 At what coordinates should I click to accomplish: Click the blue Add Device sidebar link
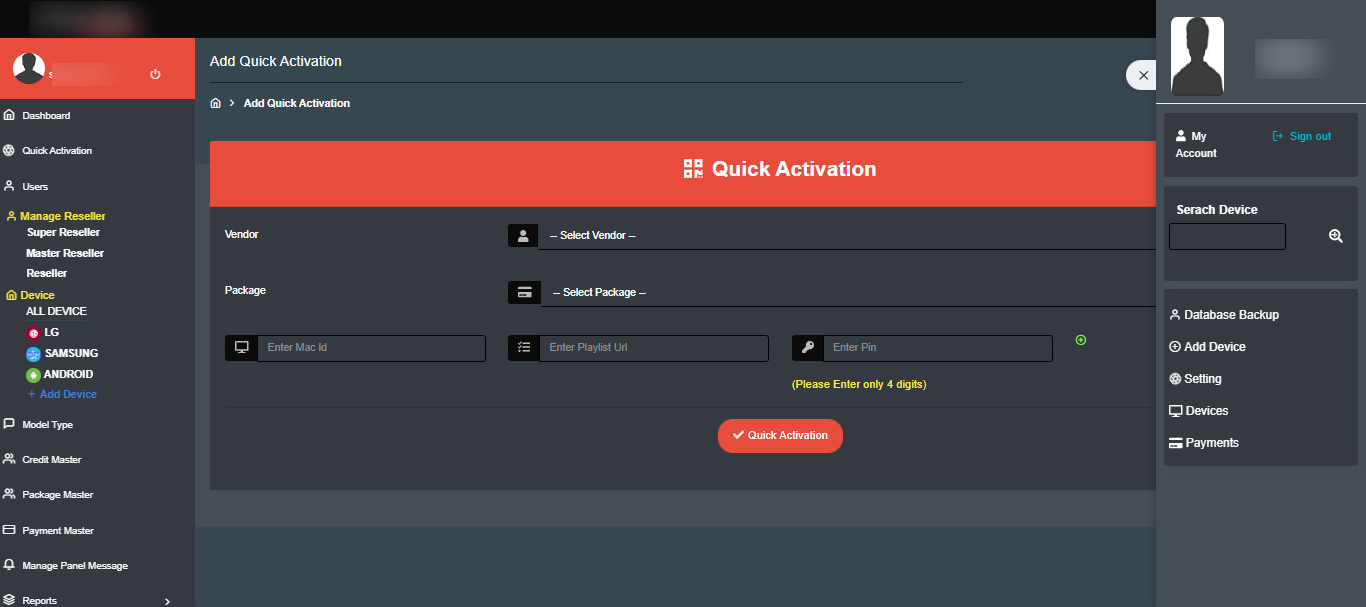tap(68, 394)
